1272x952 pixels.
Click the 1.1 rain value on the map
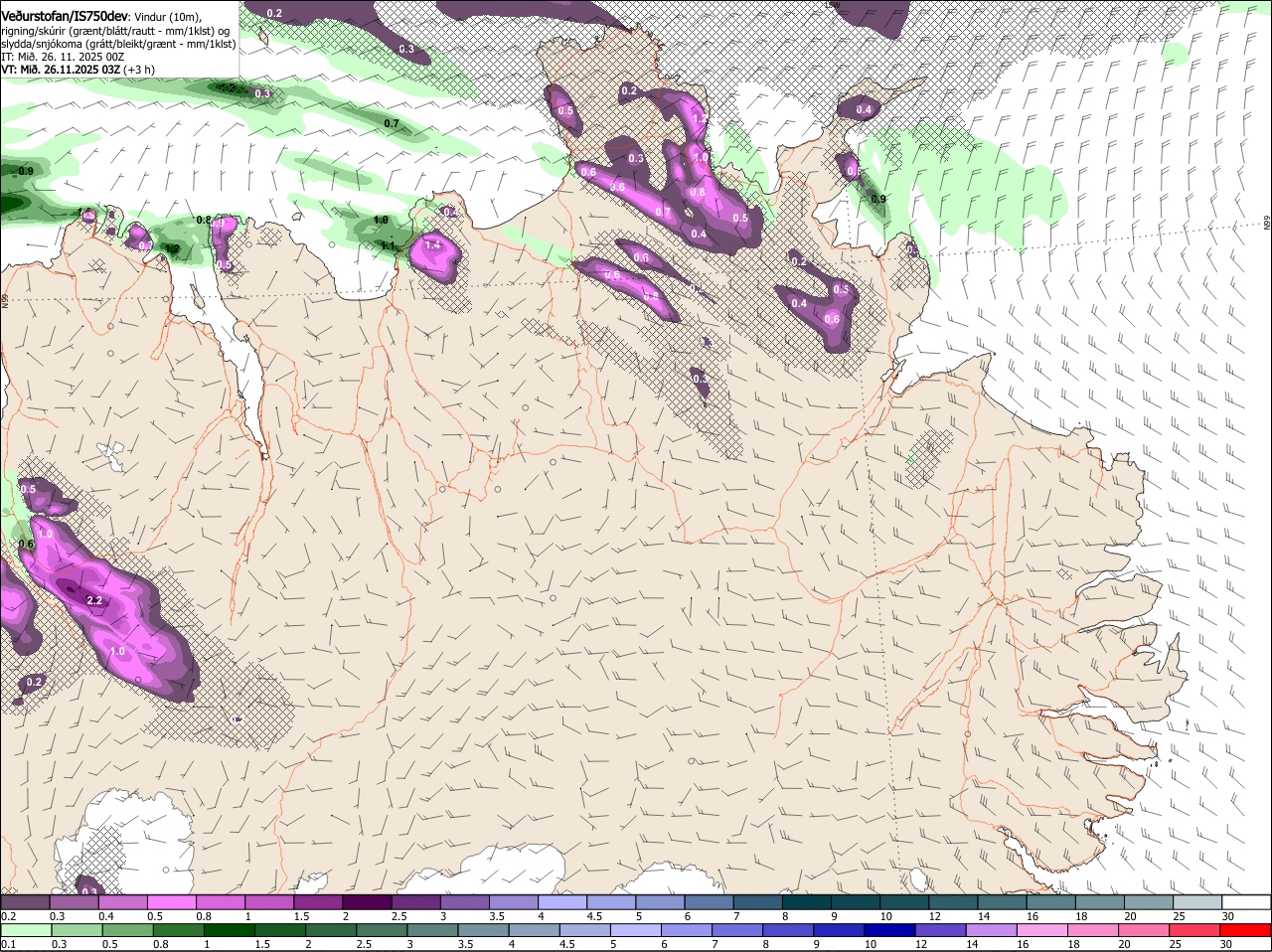coord(389,245)
